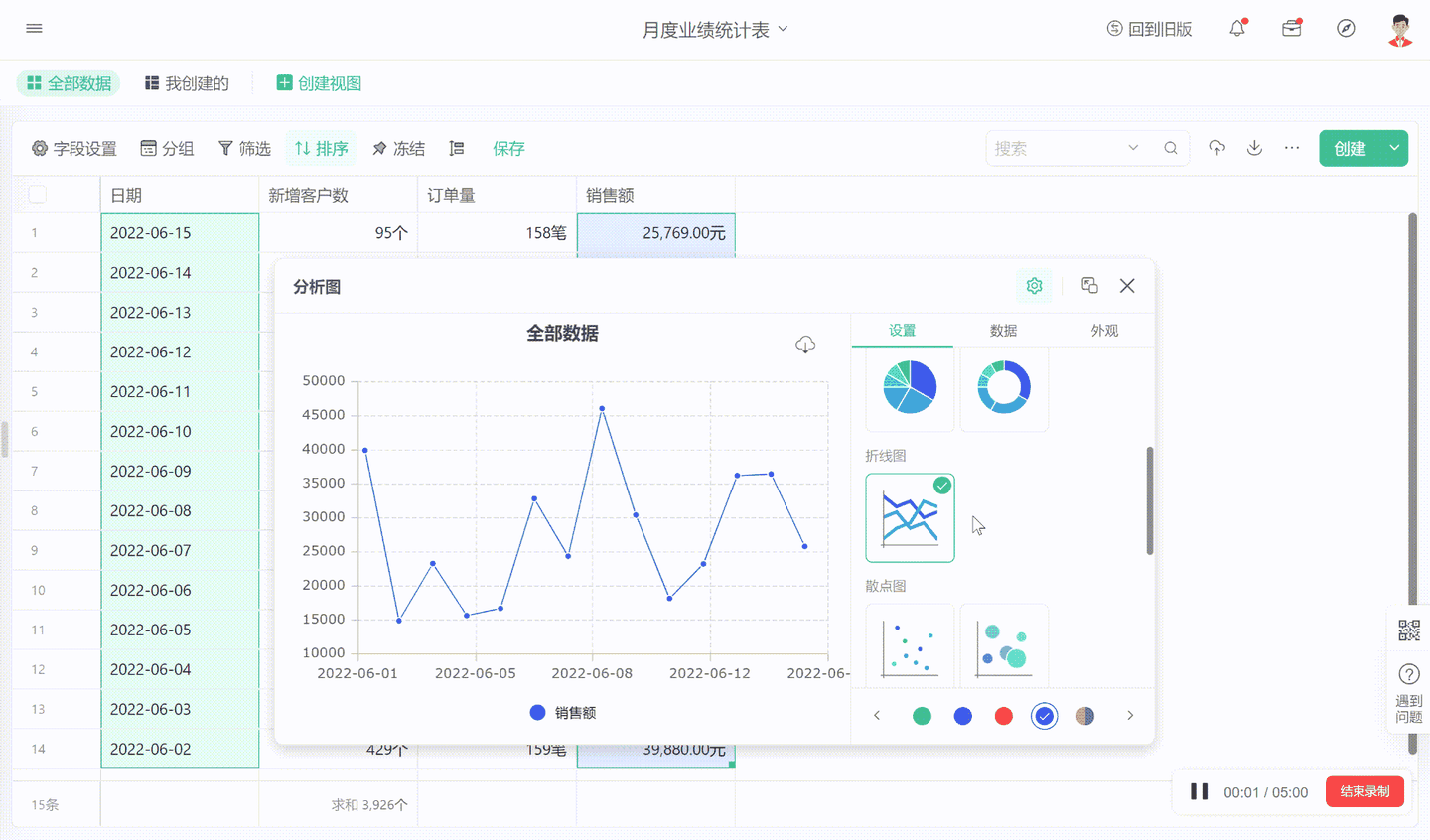Choose the checked blue color theme
The image size is (1430, 840).
click(x=1045, y=716)
